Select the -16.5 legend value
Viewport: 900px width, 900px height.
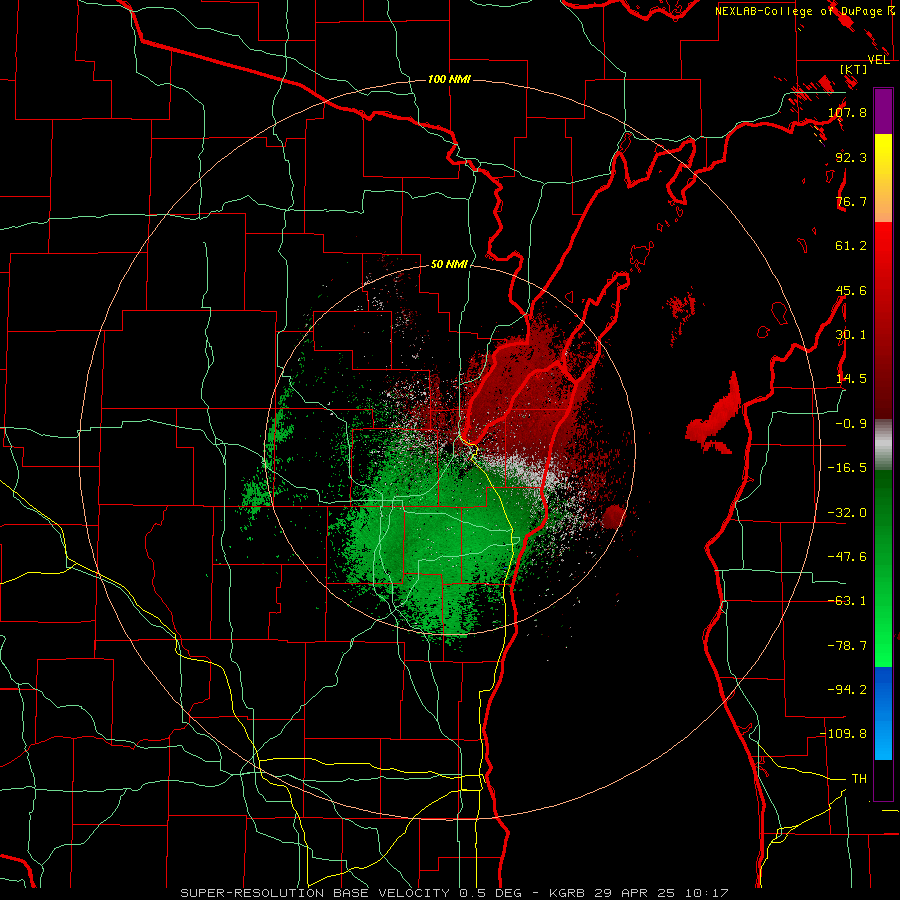click(x=847, y=468)
